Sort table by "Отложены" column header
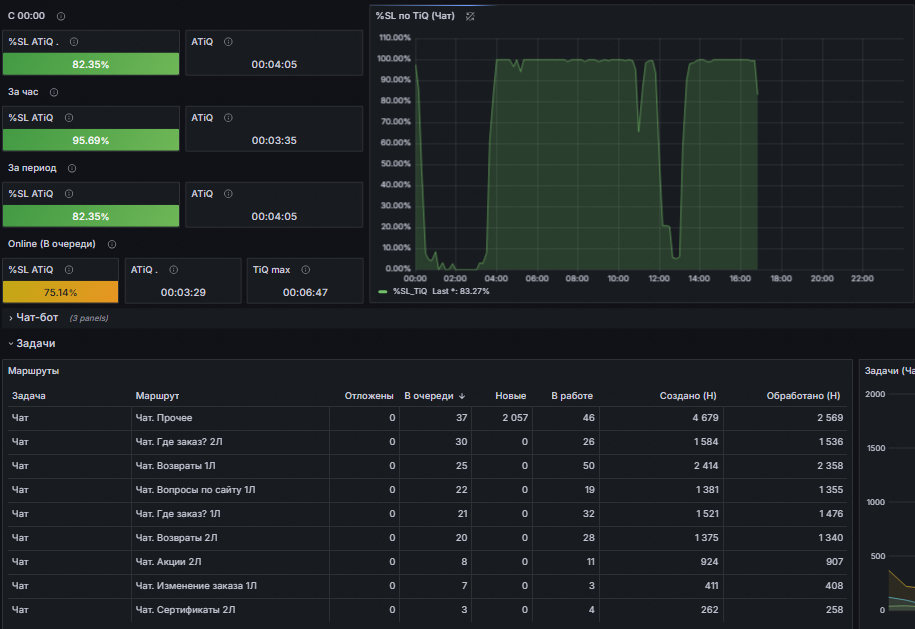Image resolution: width=915 pixels, height=629 pixels. point(369,396)
